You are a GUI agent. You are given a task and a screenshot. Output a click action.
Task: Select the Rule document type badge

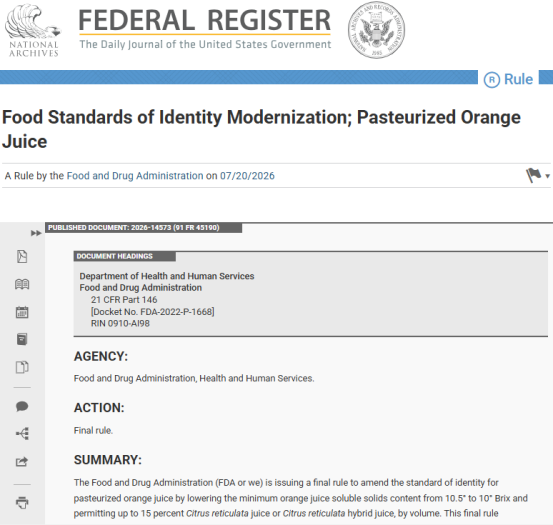click(508, 79)
